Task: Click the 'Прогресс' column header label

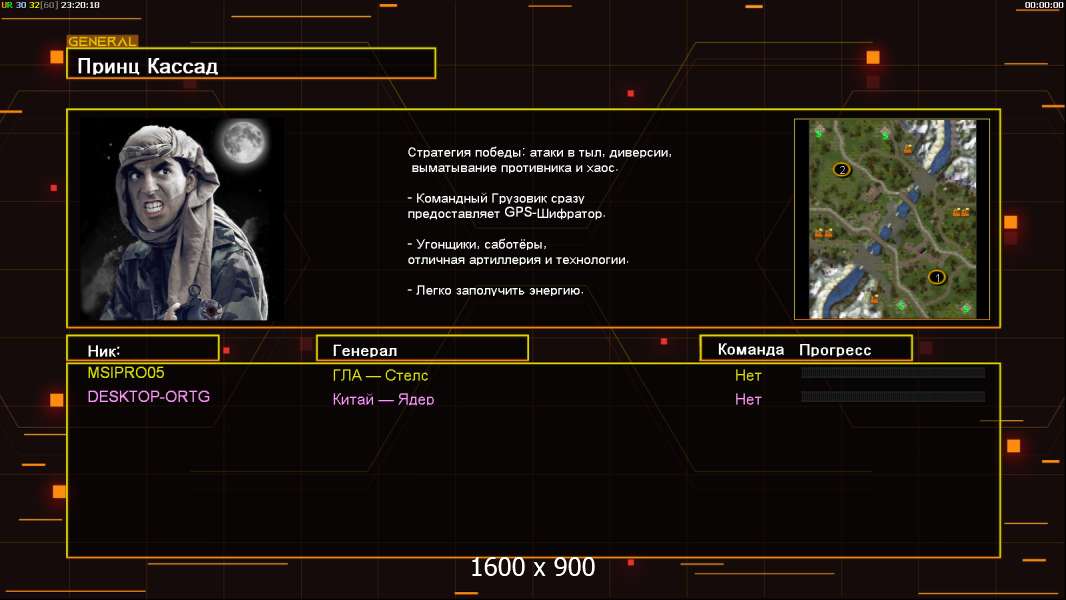Action: [835, 350]
